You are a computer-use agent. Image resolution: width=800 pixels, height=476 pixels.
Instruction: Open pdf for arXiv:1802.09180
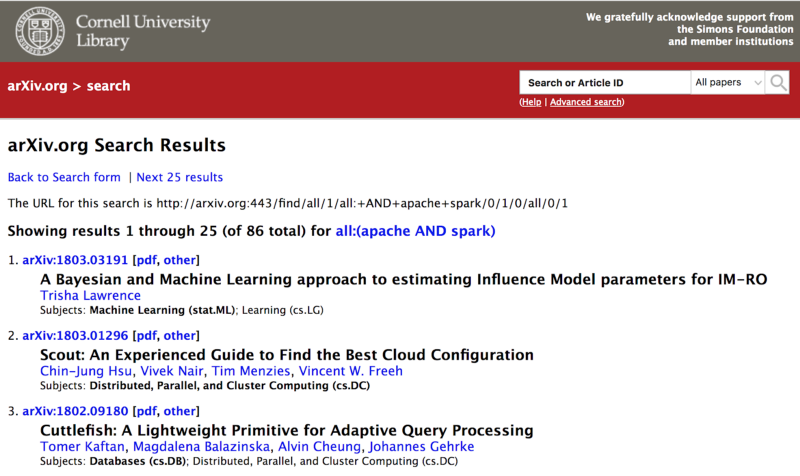(x=146, y=411)
